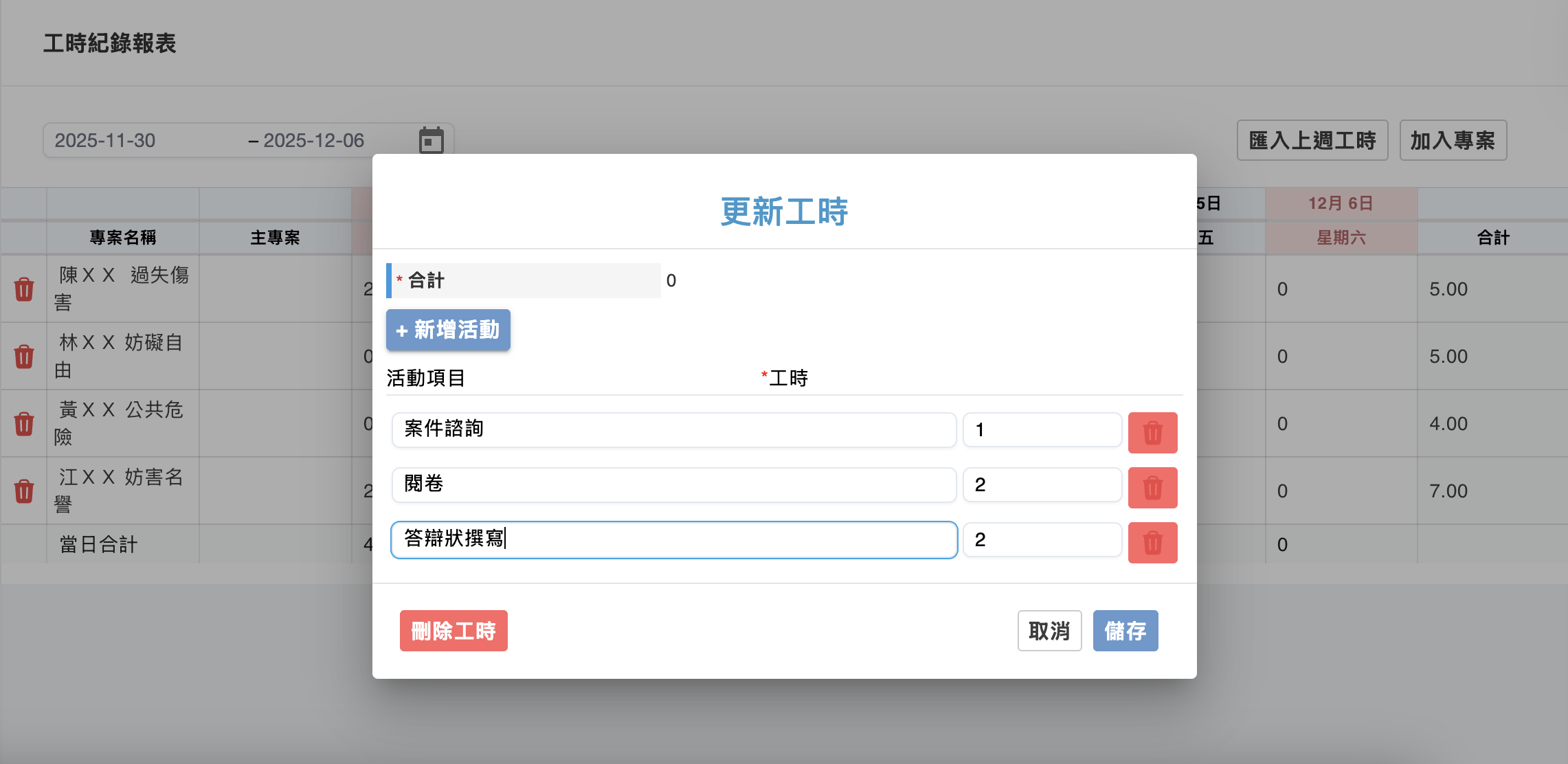The height and width of the screenshot is (764, 1568).
Task: Edit hours field for 案件諮詢 activity
Action: 1042,429
